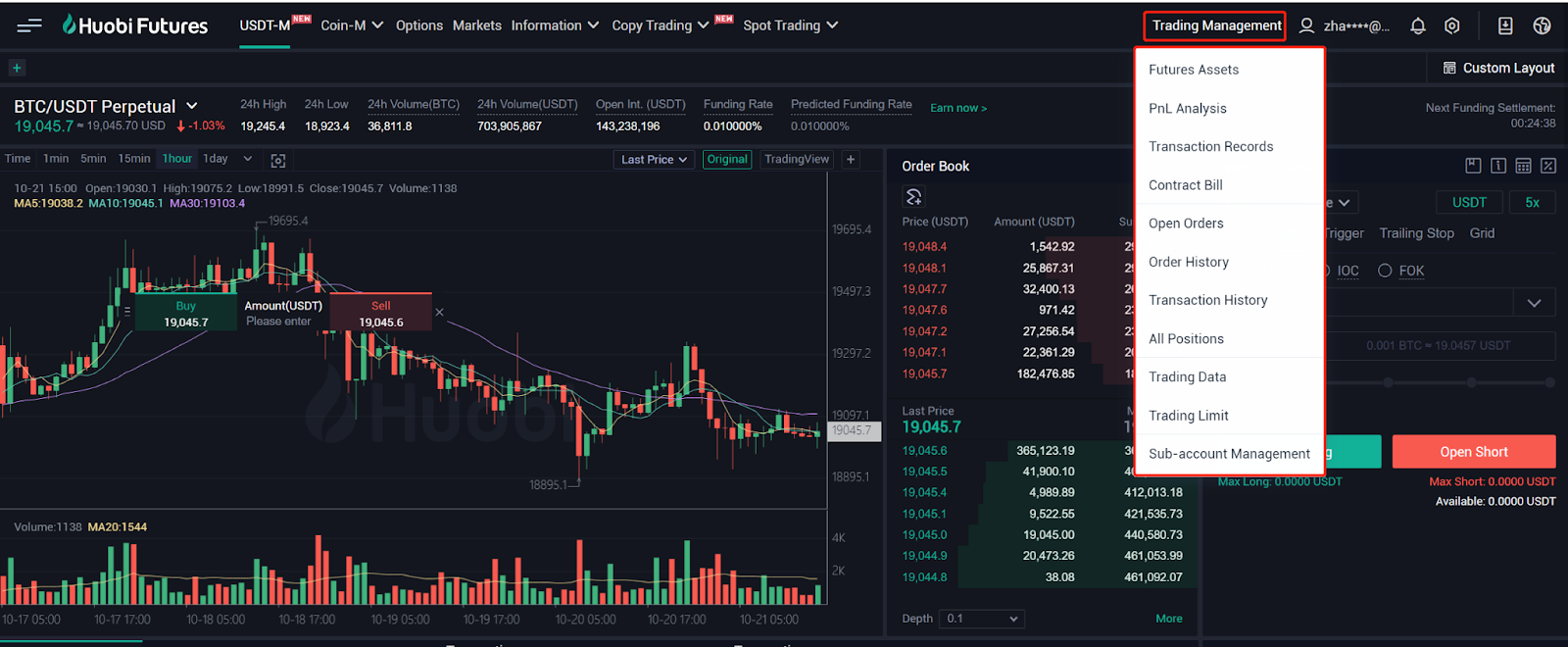Close the chart Buy/Sell quick panel
Viewport: 1568px width, 647px height.
[x=439, y=312]
